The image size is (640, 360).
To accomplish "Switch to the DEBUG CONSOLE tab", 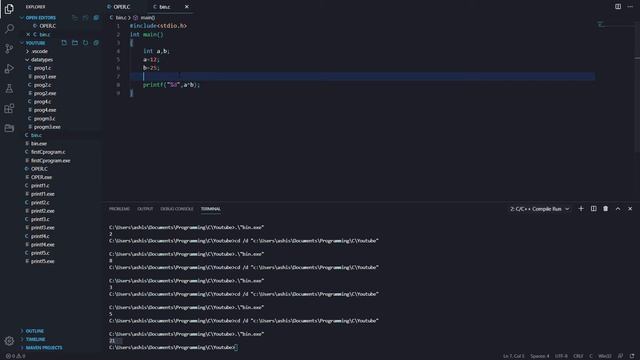I will click(177, 209).
